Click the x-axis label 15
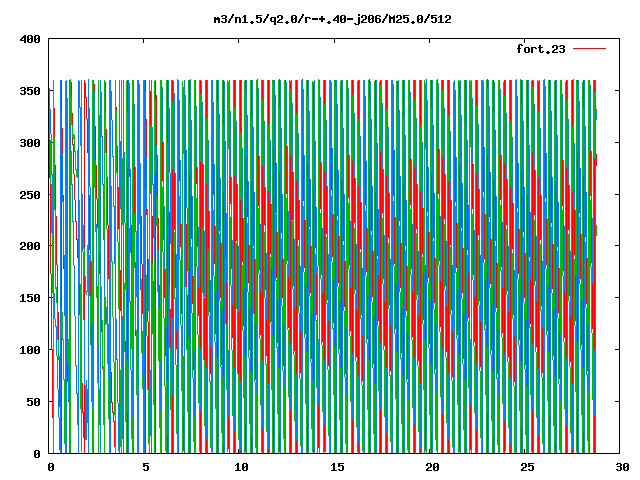Image resolution: width=640 pixels, height=480 pixels. (337, 467)
